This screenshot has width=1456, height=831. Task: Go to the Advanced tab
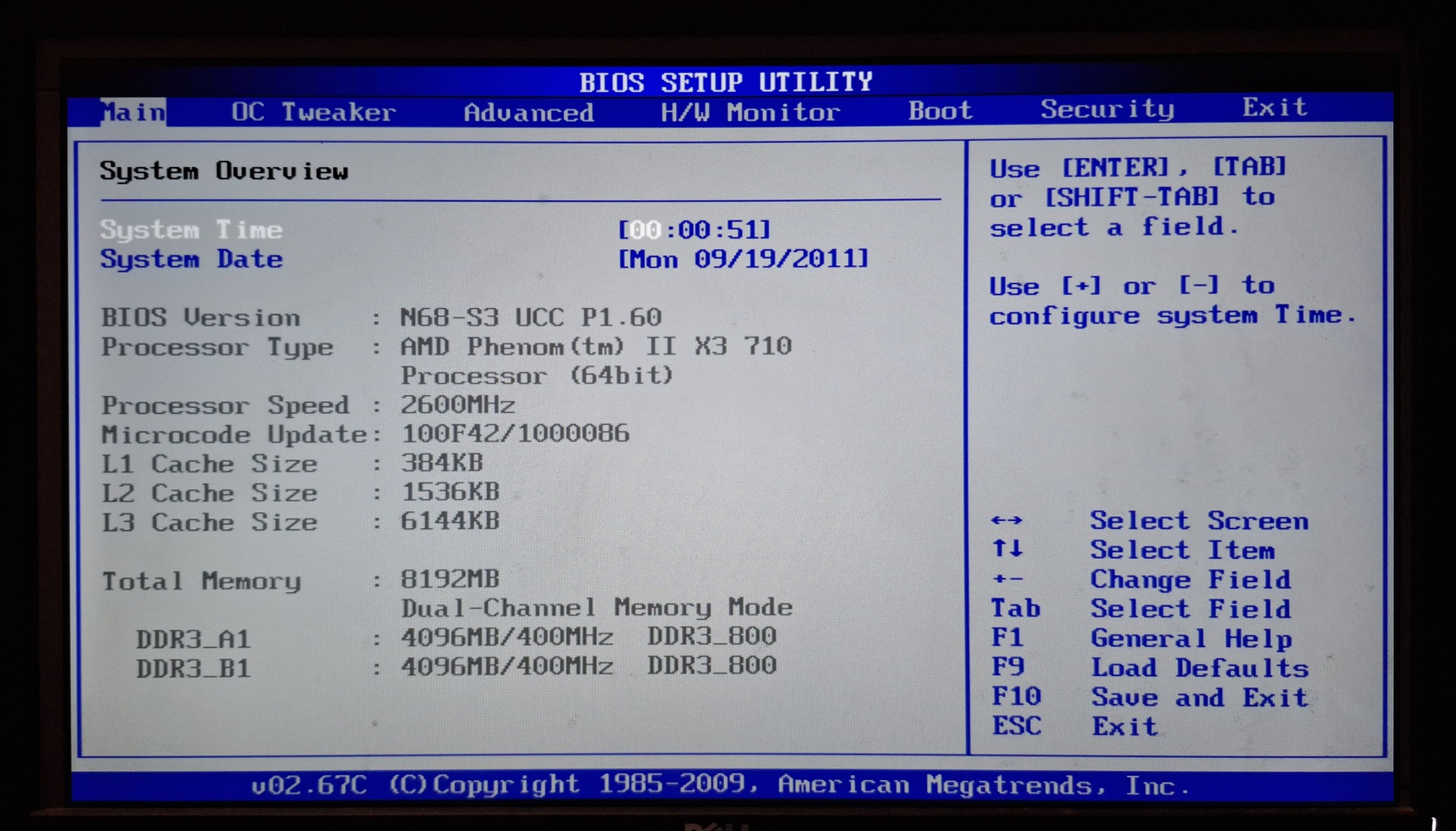coord(529,113)
